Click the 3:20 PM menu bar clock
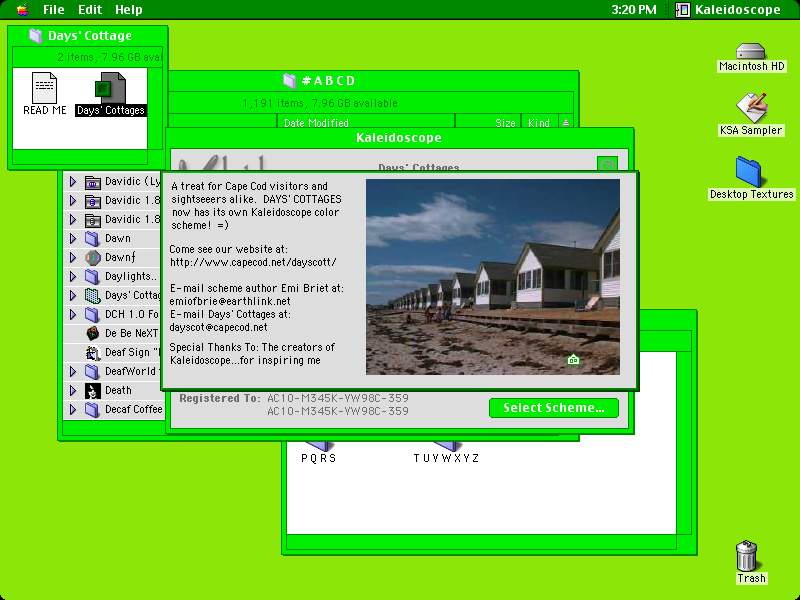The image size is (800, 600). click(634, 10)
